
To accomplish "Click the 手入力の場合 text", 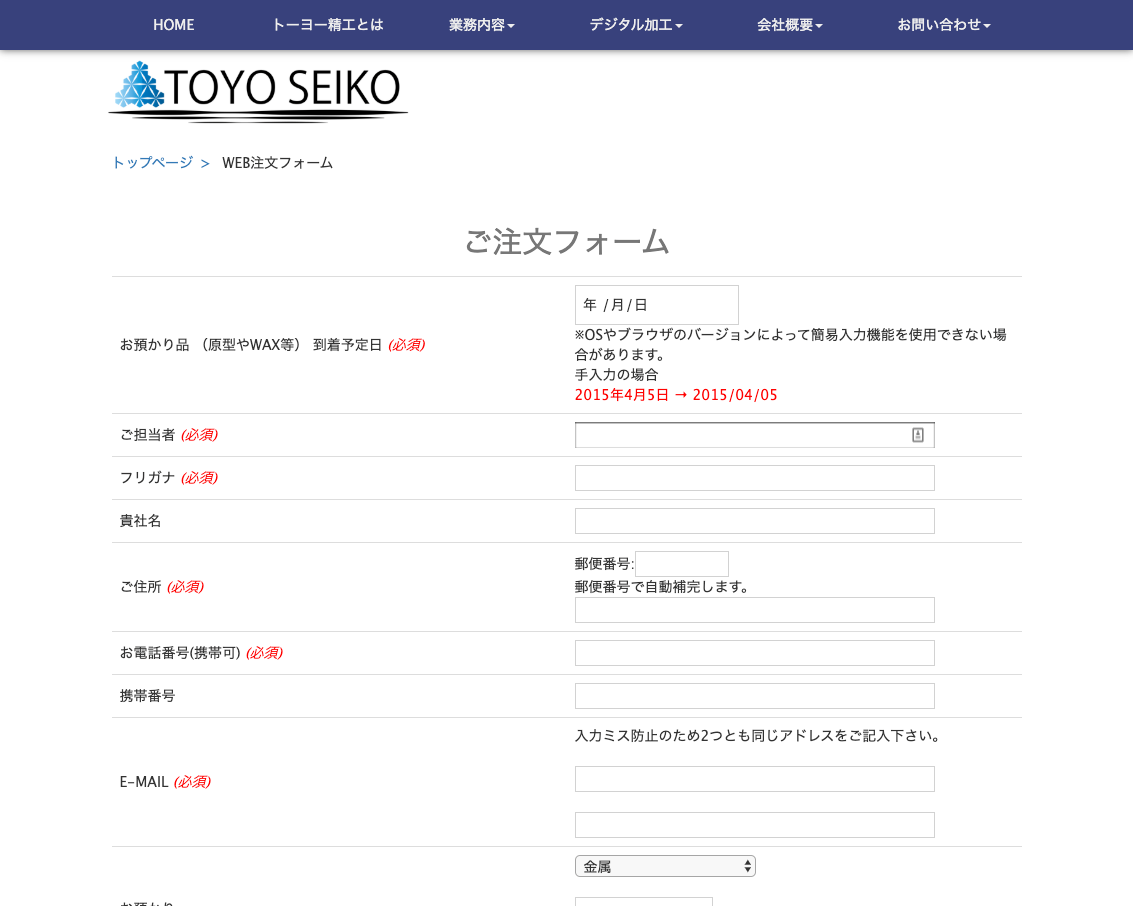I will (x=616, y=374).
